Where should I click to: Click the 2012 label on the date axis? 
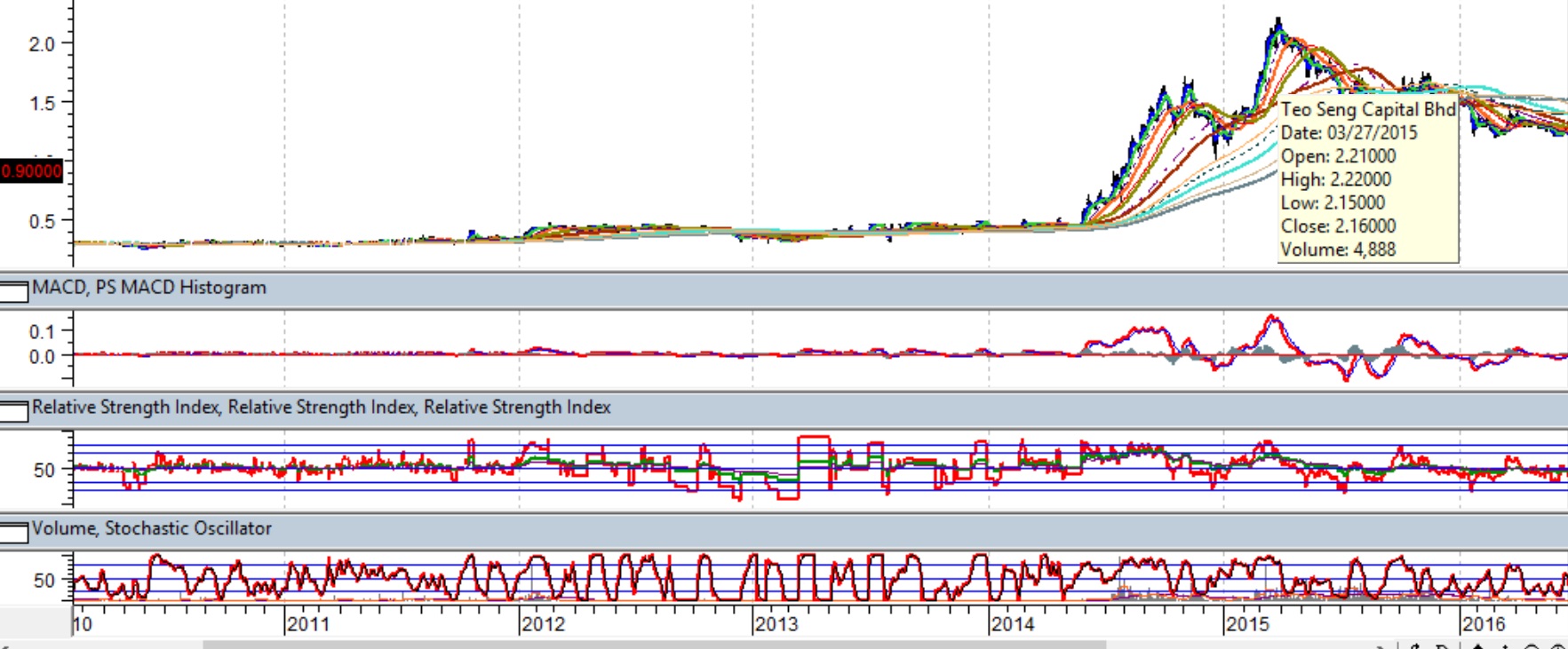pos(544,624)
